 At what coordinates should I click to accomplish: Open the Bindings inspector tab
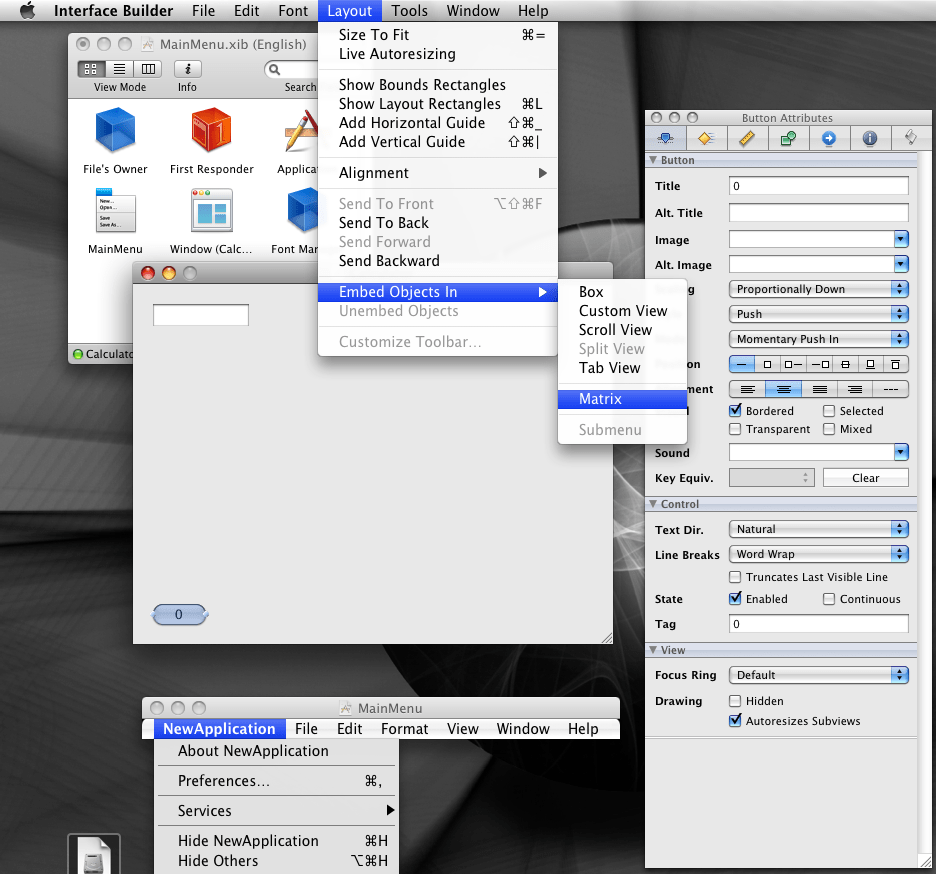click(789, 139)
